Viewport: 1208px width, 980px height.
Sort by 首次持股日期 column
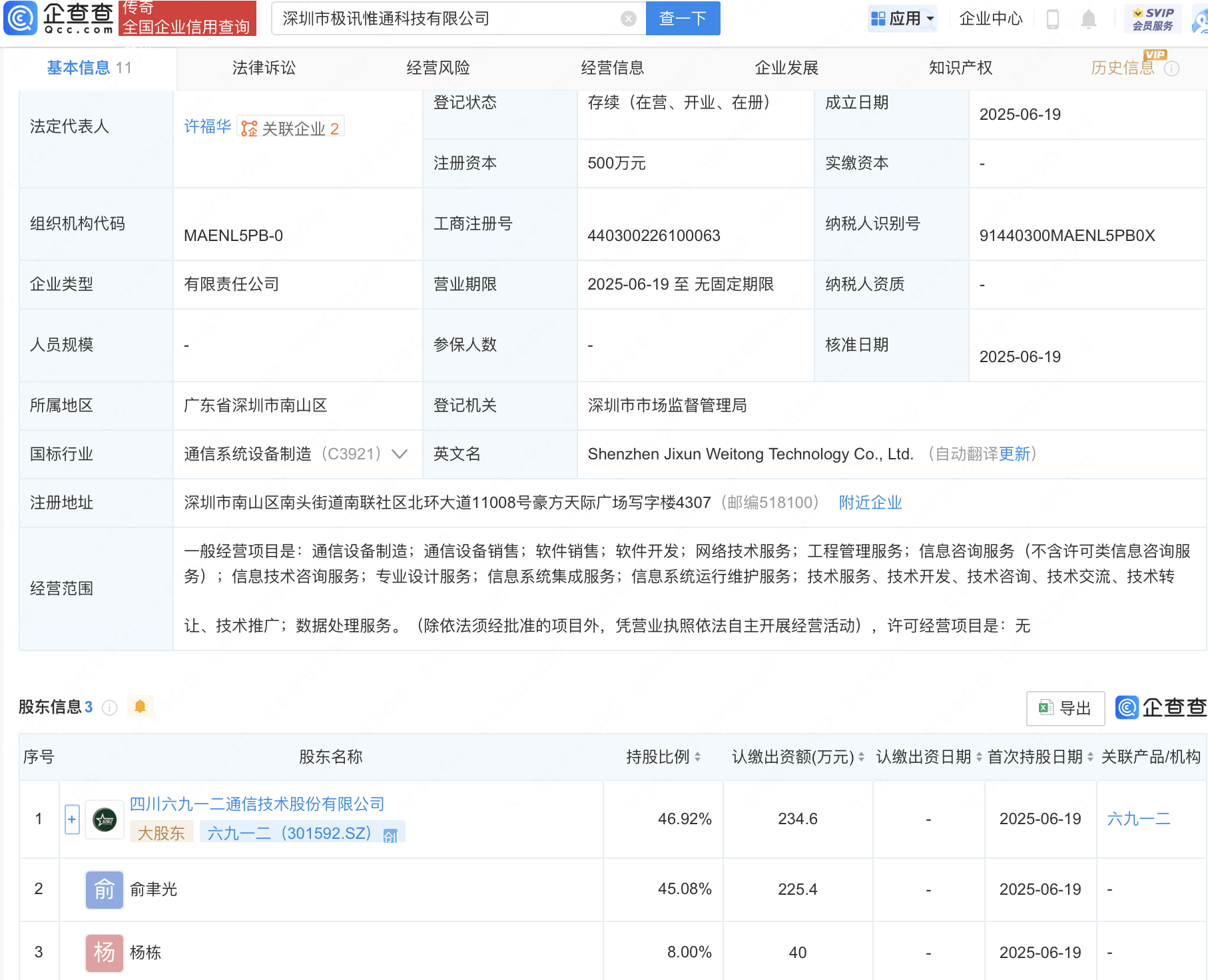[x=1090, y=757]
